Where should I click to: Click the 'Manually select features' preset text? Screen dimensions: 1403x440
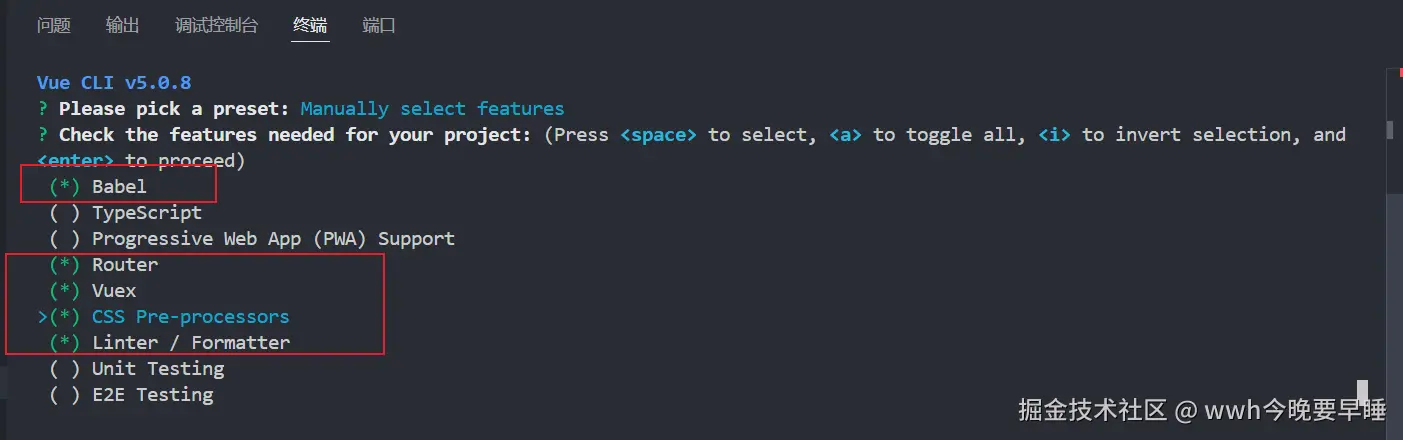432,109
